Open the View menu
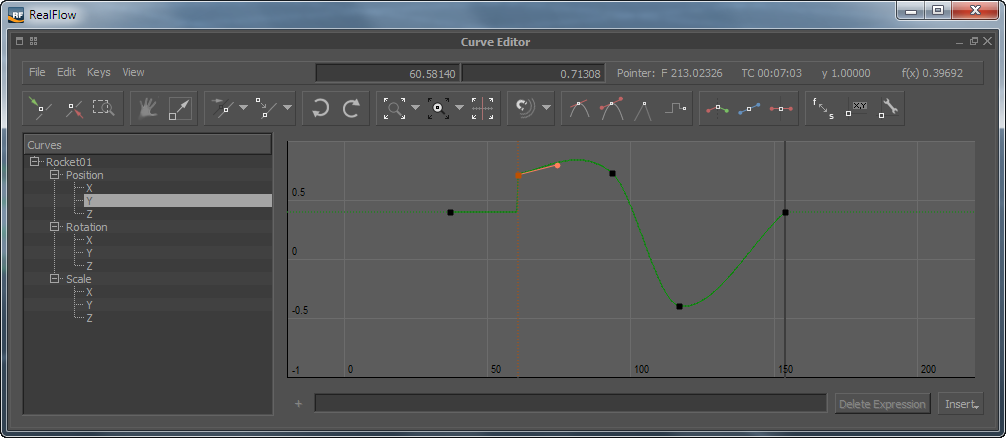 133,72
